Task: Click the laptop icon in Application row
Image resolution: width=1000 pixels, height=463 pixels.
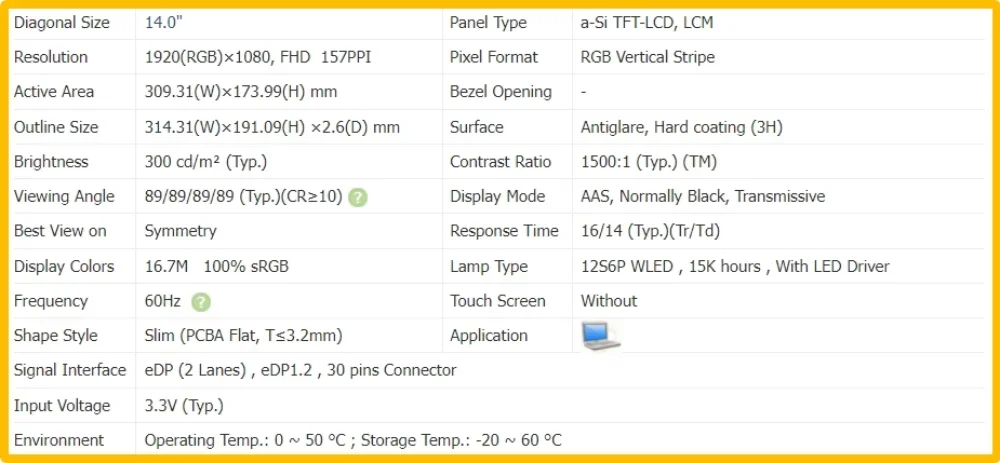Action: 601,335
